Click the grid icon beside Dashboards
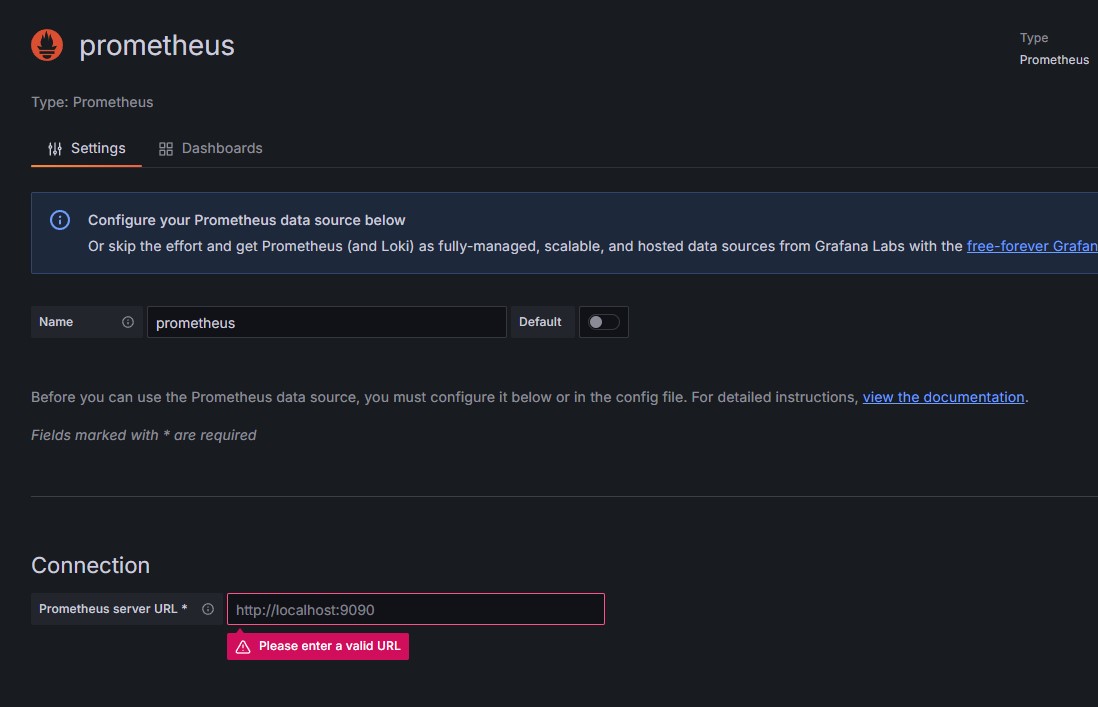This screenshot has width=1098, height=707. tap(165, 147)
